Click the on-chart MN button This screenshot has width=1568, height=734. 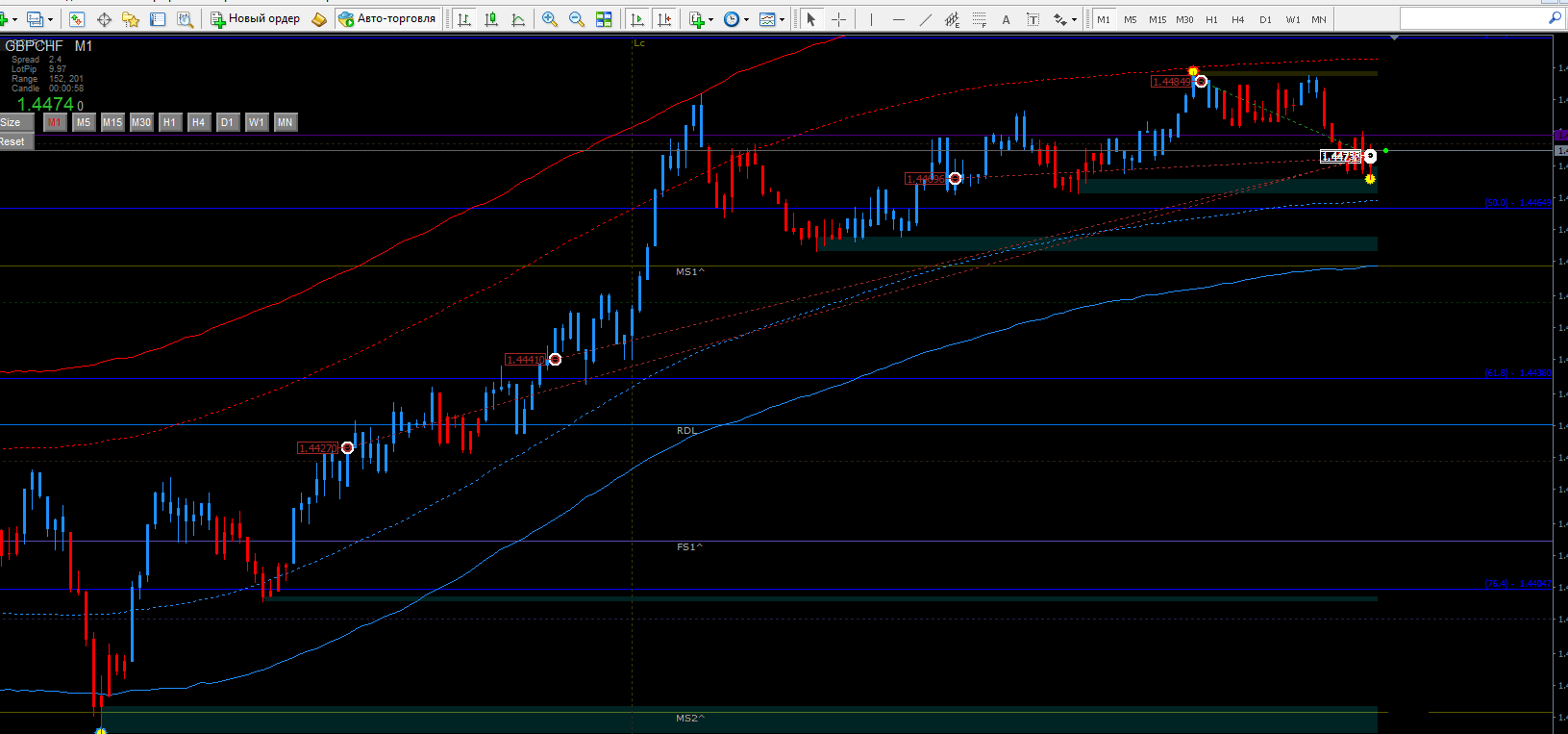[286, 122]
